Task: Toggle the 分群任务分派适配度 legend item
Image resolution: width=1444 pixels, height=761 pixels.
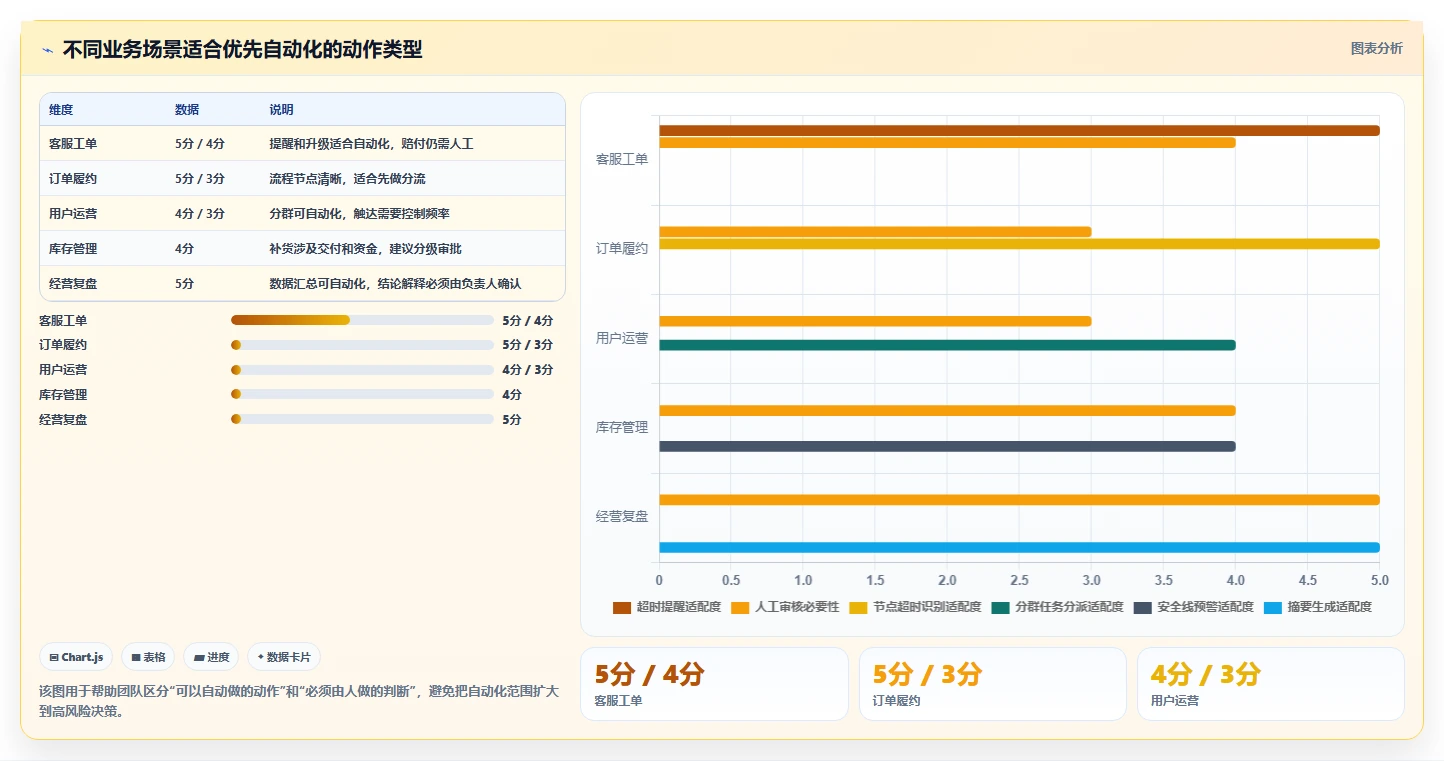Action: (1057, 607)
